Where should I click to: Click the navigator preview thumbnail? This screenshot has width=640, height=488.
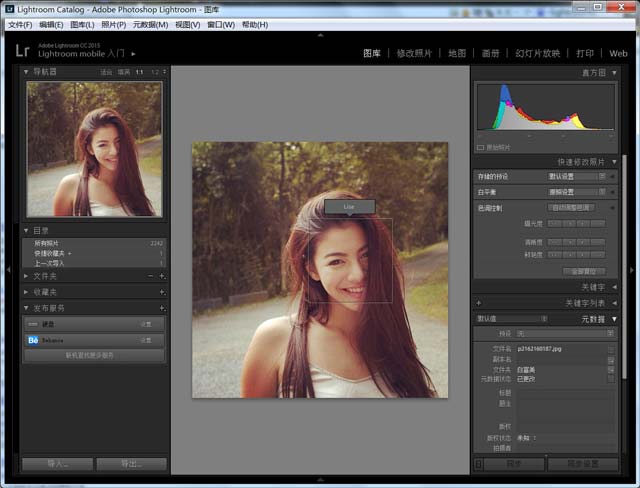coord(94,149)
